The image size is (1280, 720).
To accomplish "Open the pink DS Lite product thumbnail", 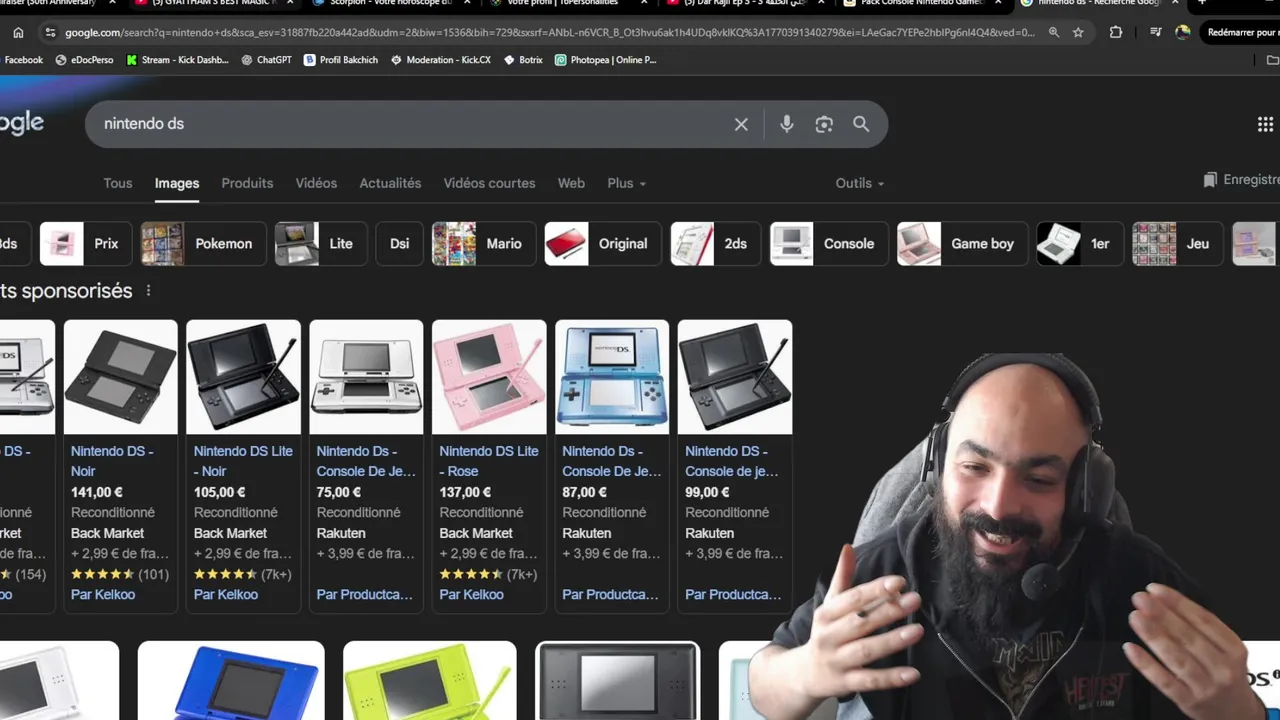I will point(489,377).
